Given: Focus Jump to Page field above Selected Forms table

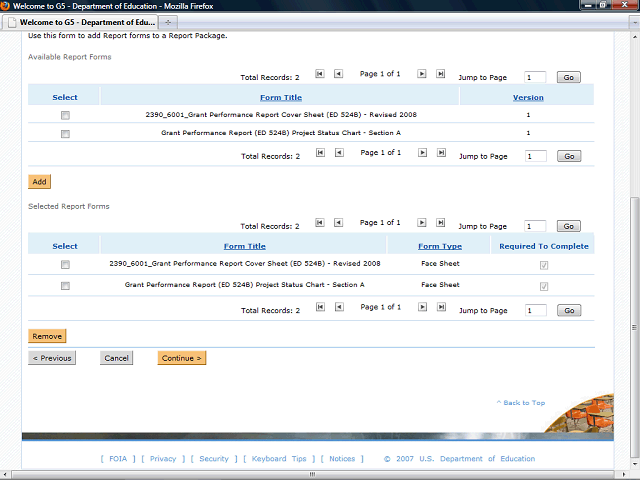Looking at the screenshot, I should pos(535,226).
